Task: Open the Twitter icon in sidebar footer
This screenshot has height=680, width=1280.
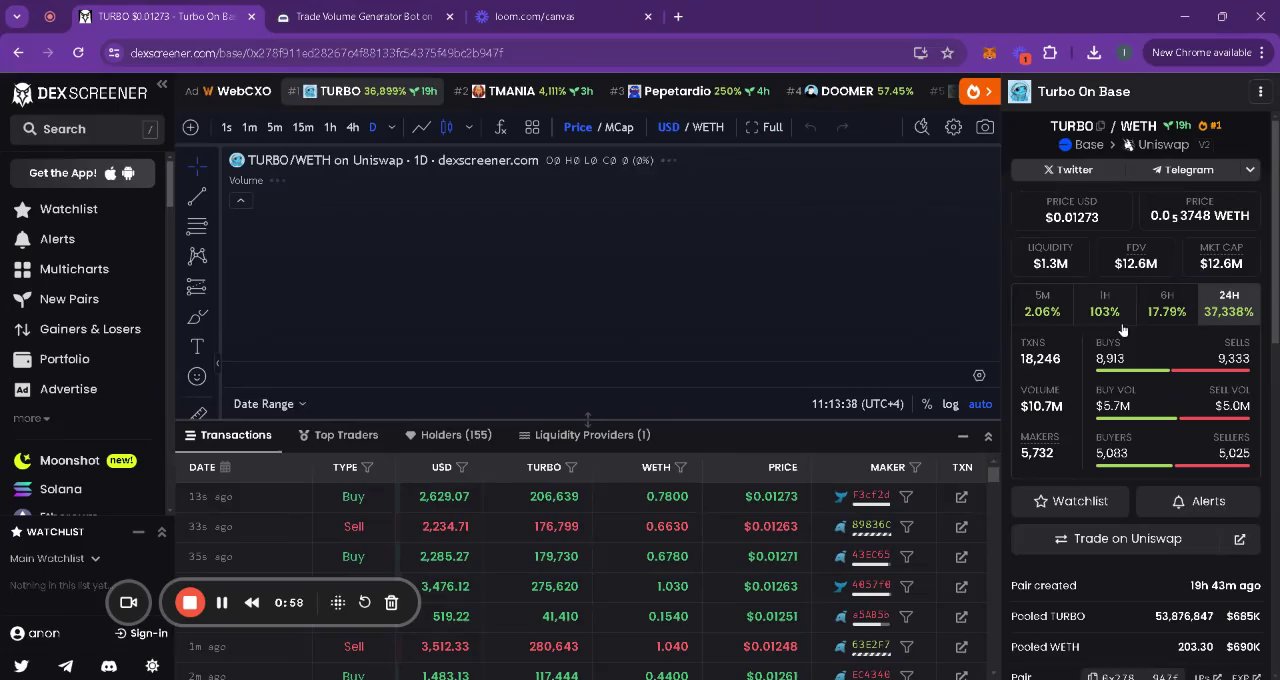Action: click(21, 665)
